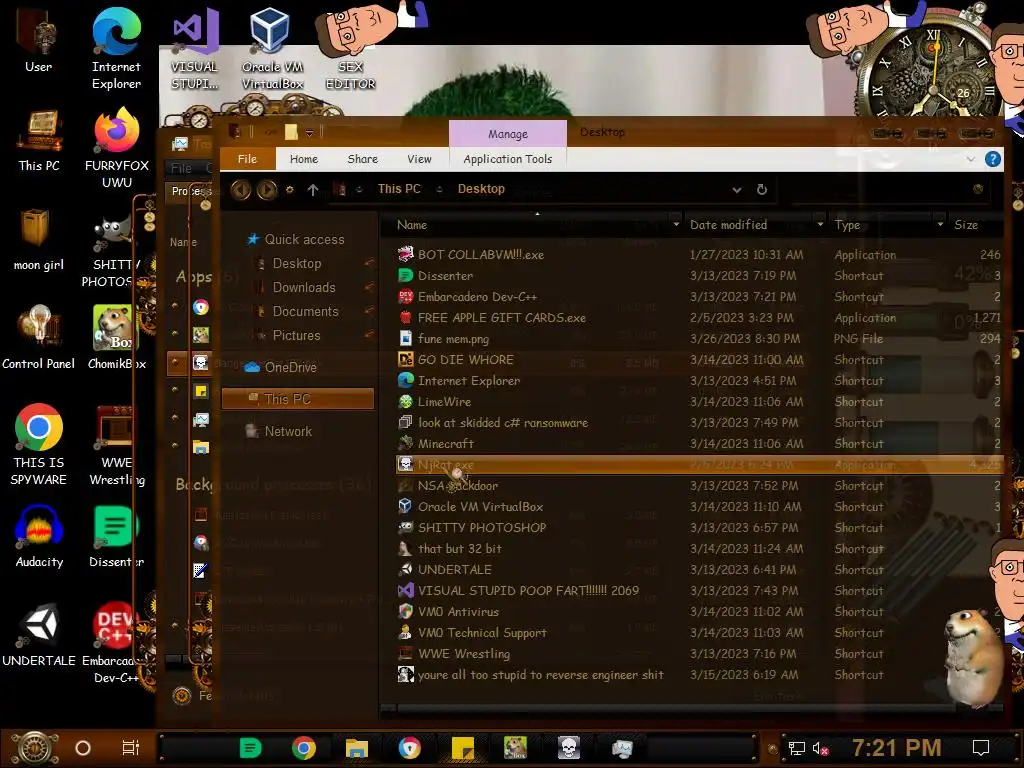Select Desktop under Quick access
Image resolution: width=1024 pixels, height=768 pixels.
pyautogui.click(x=296, y=264)
